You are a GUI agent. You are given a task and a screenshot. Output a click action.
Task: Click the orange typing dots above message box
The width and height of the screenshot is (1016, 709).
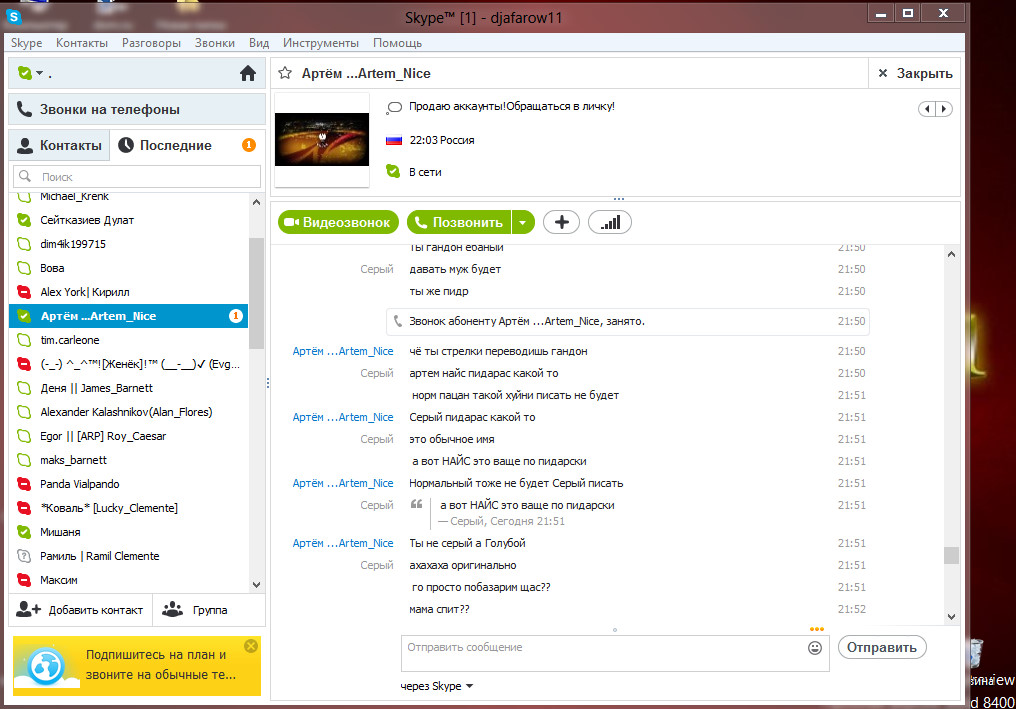(x=816, y=629)
